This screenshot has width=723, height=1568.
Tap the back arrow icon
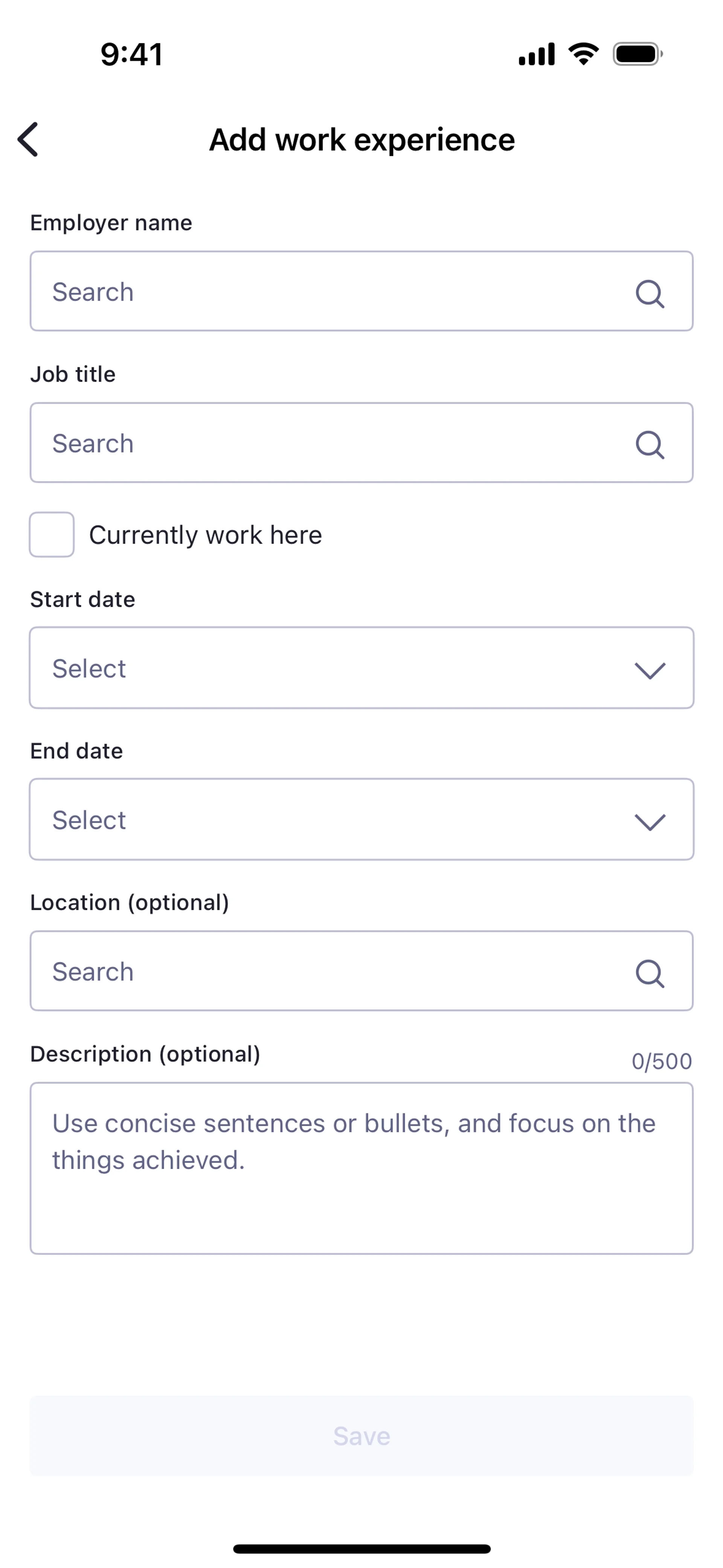(28, 139)
